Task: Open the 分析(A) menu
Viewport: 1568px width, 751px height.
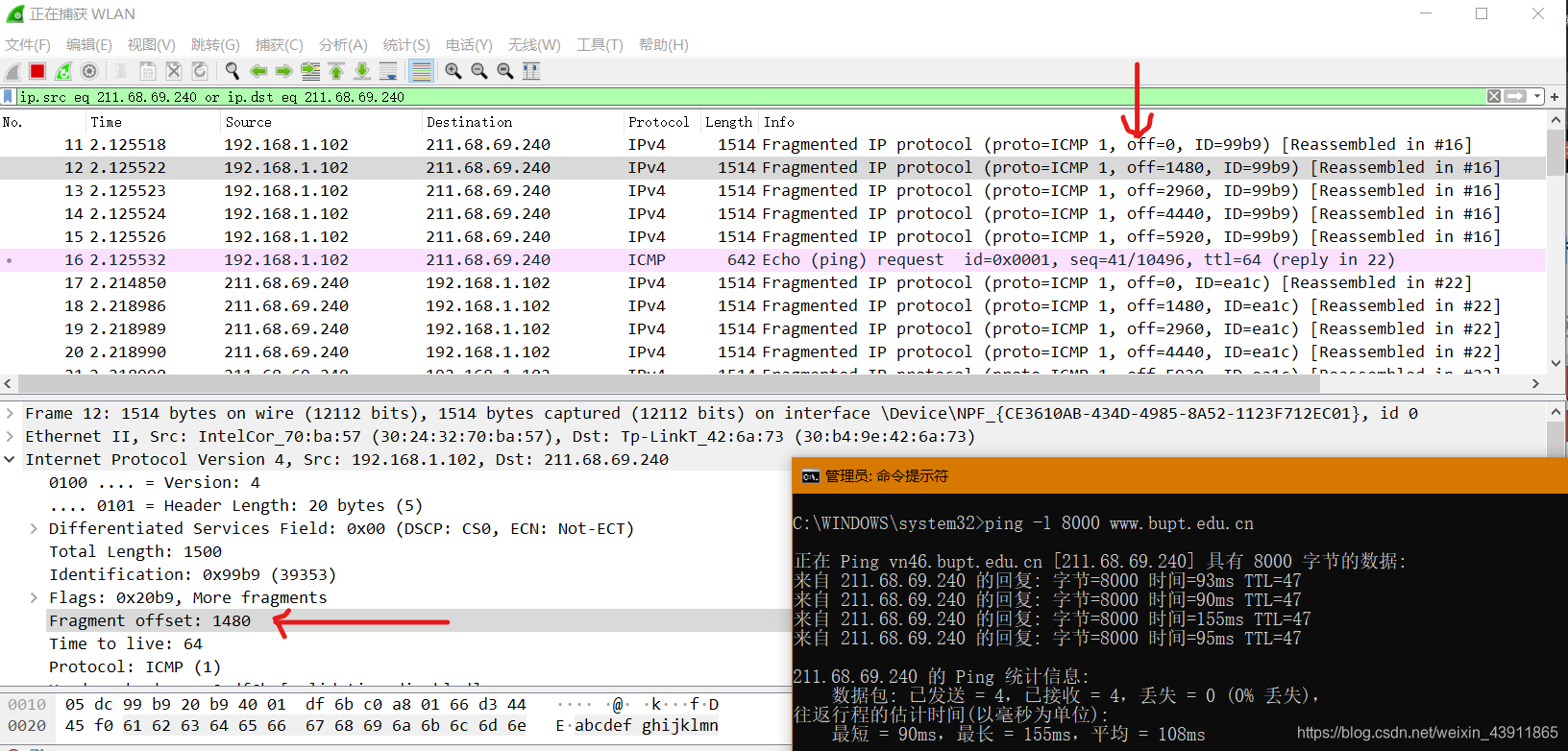Action: (x=343, y=45)
